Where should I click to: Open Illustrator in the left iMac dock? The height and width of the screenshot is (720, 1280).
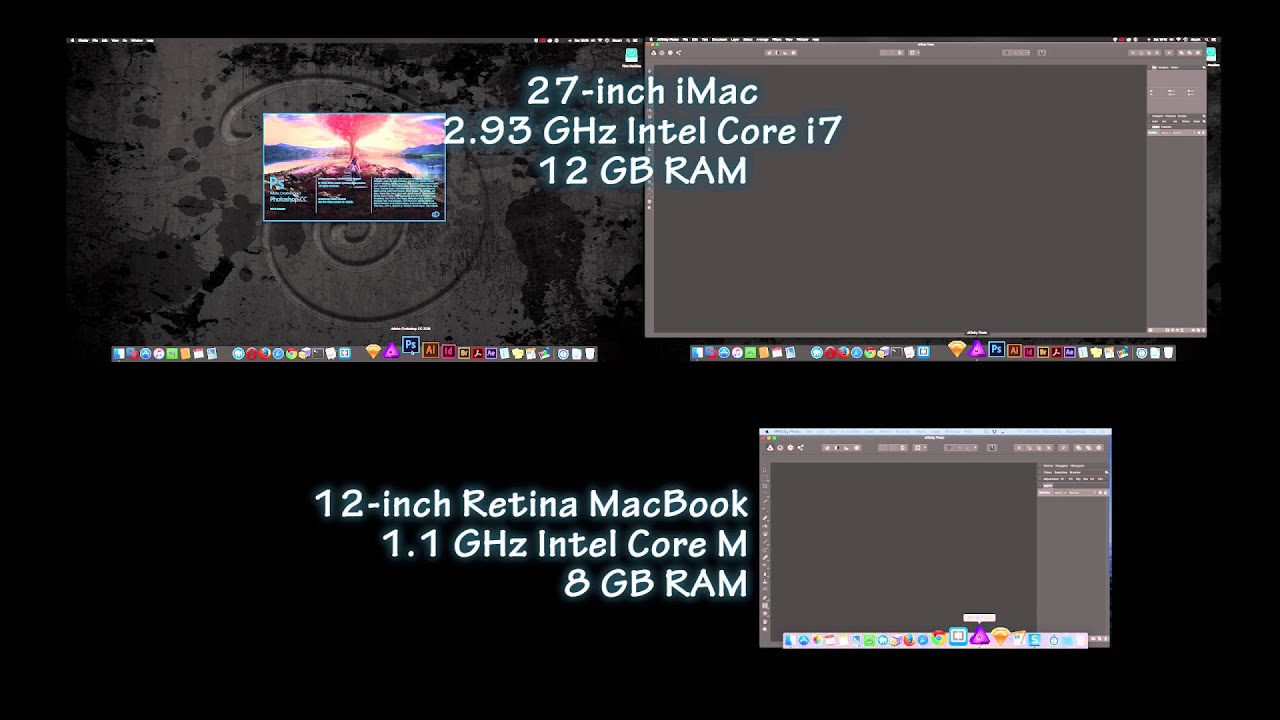[431, 350]
